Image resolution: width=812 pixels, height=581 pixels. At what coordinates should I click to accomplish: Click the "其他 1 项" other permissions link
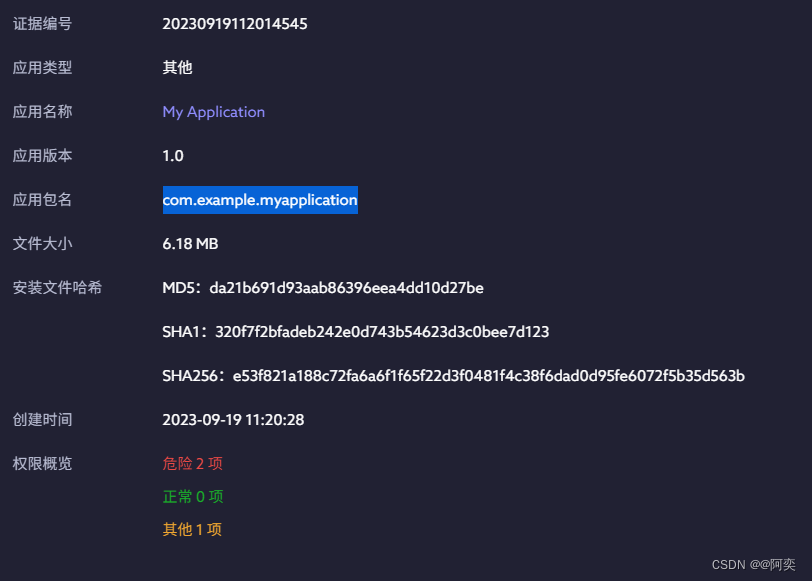(x=192, y=529)
